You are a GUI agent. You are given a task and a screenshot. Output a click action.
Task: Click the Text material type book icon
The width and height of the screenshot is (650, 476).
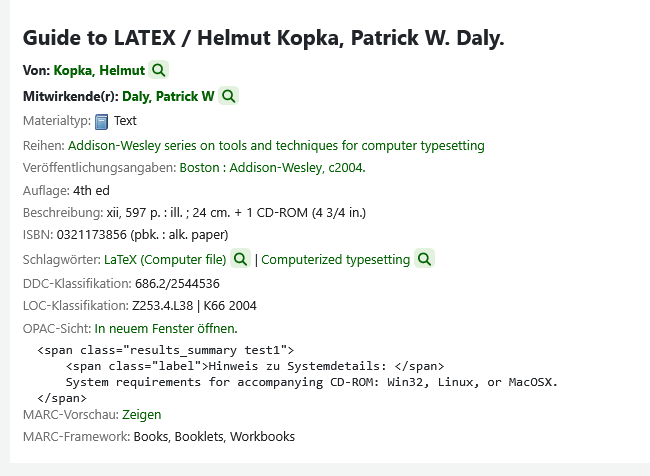tap(101, 122)
